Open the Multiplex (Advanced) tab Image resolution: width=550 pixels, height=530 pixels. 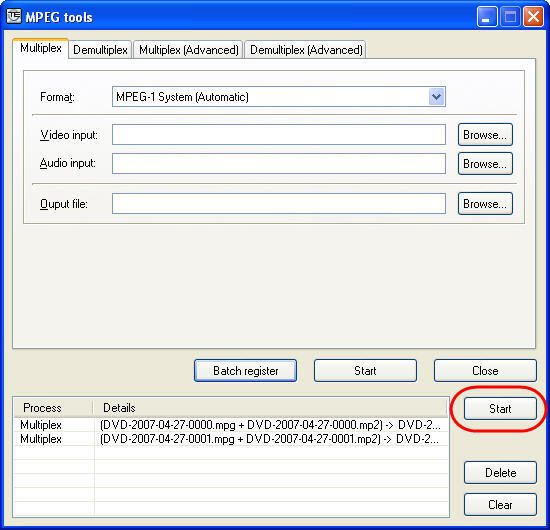[189, 50]
